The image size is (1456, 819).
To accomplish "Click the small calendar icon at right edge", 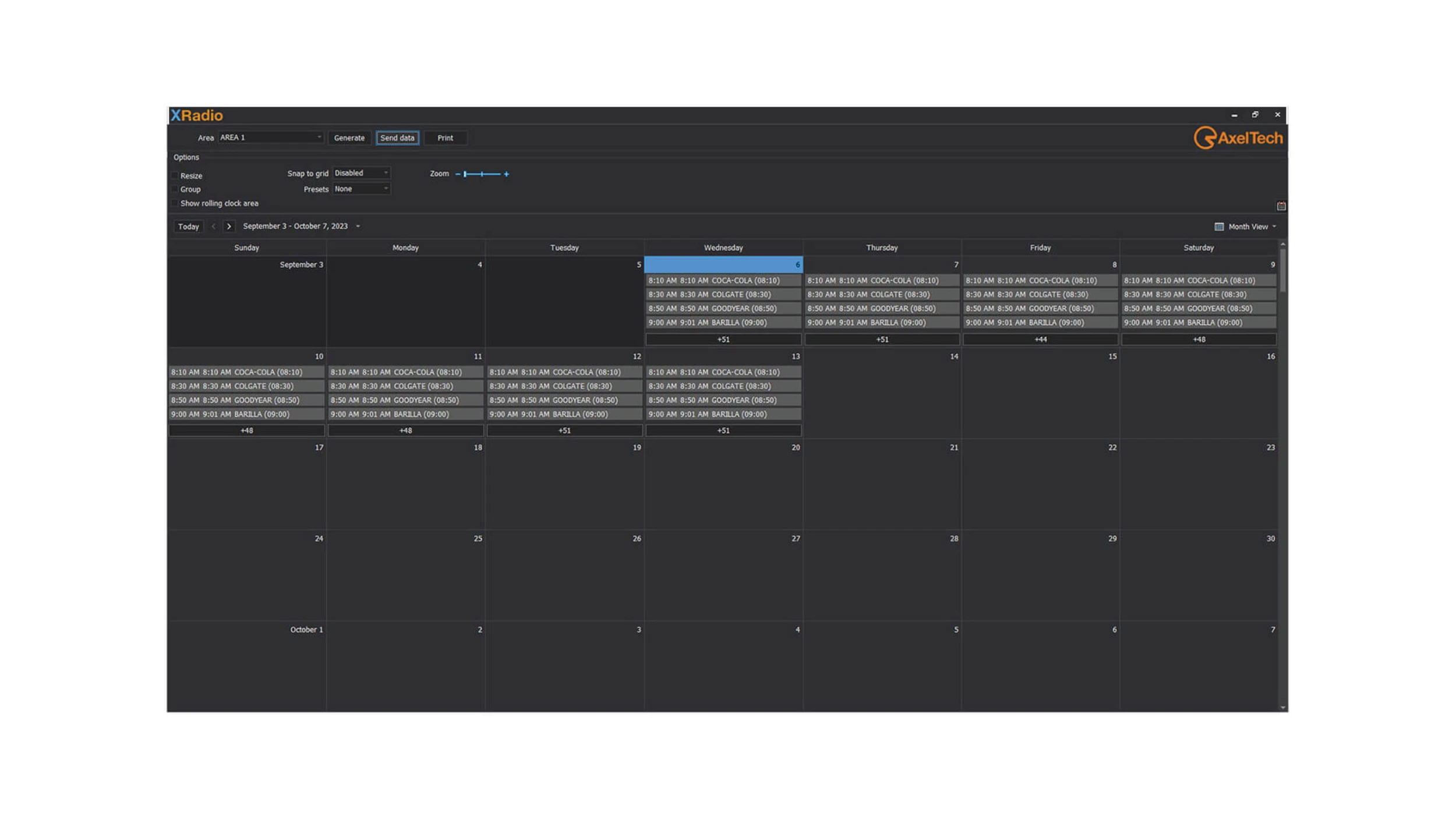I will (x=1281, y=206).
